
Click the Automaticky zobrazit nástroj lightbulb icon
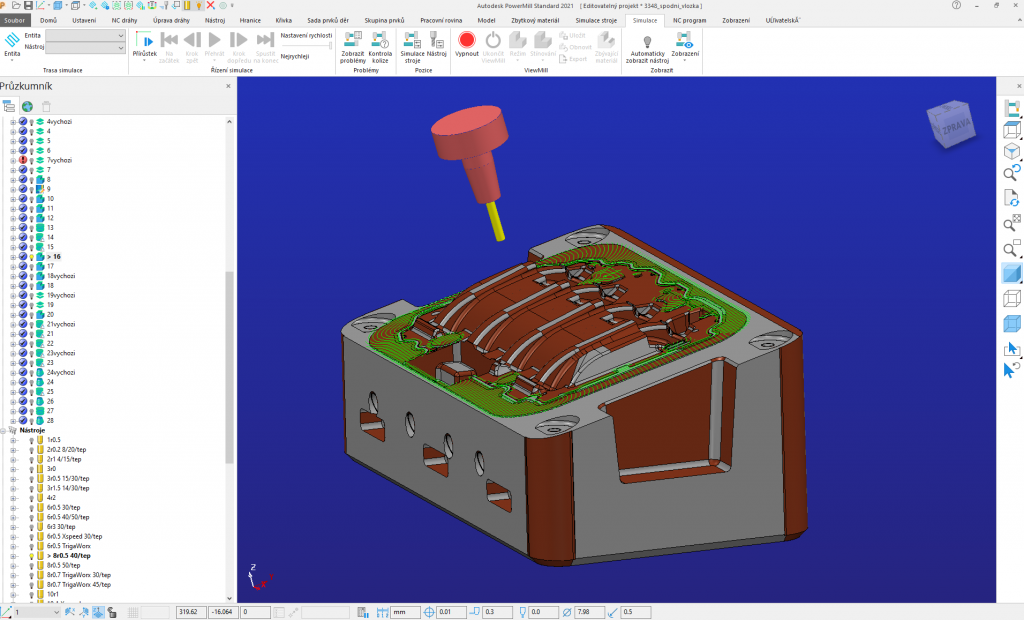647,42
